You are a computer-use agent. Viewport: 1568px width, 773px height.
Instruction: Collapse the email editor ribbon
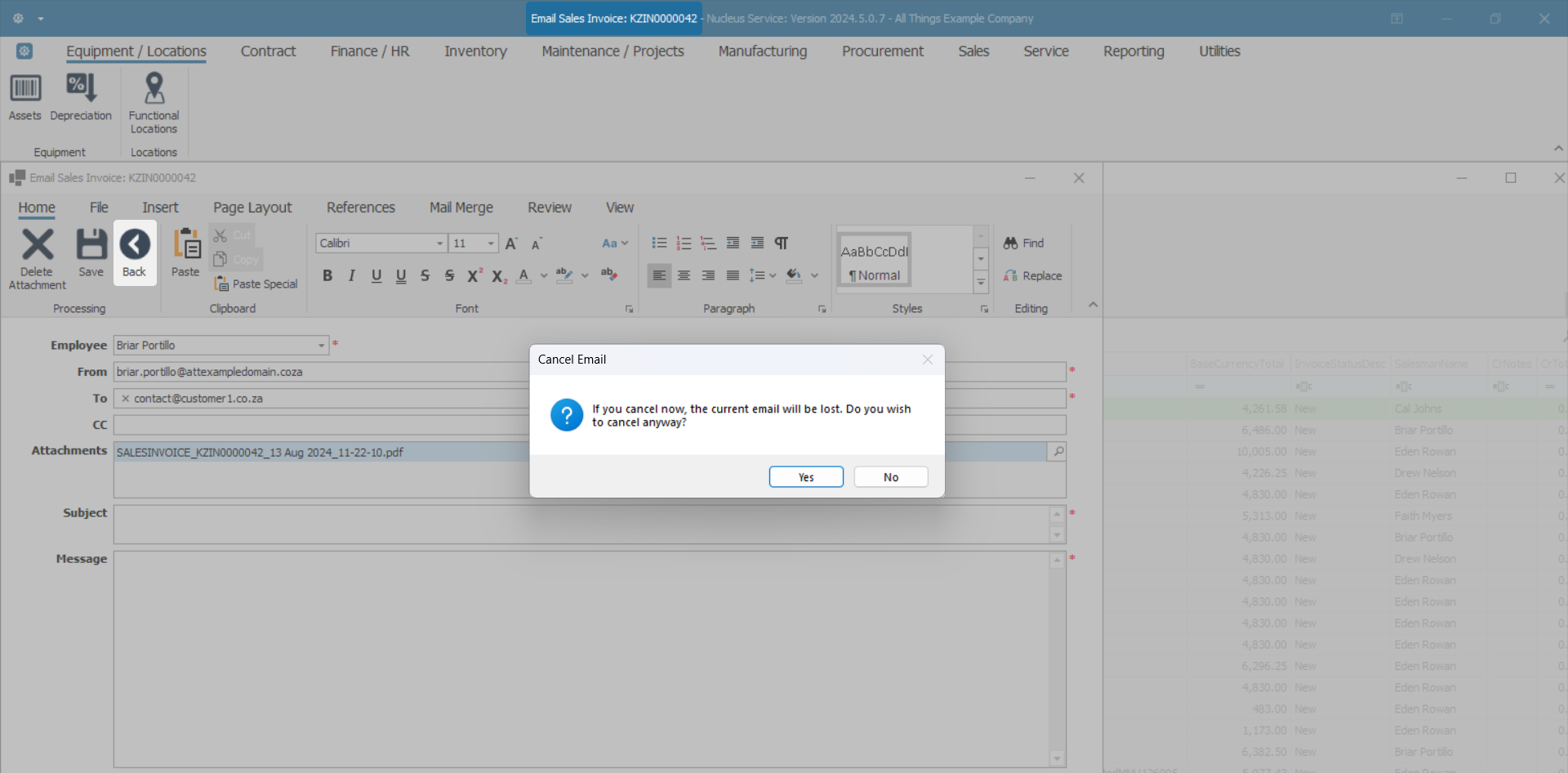pyautogui.click(x=1093, y=305)
